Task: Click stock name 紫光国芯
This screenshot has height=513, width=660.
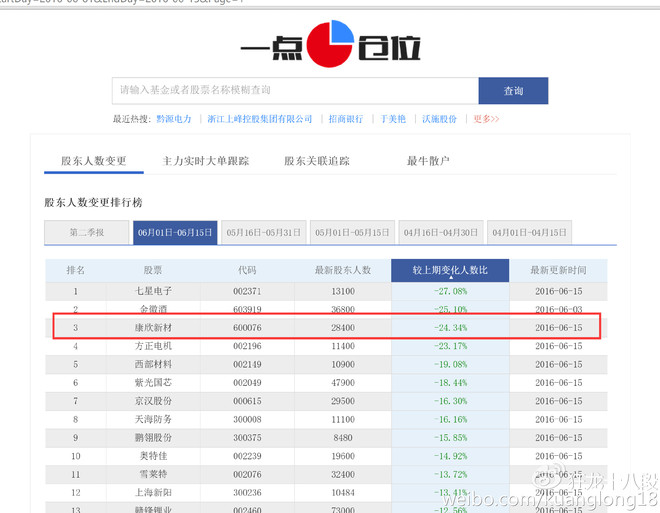Action: 153,383
